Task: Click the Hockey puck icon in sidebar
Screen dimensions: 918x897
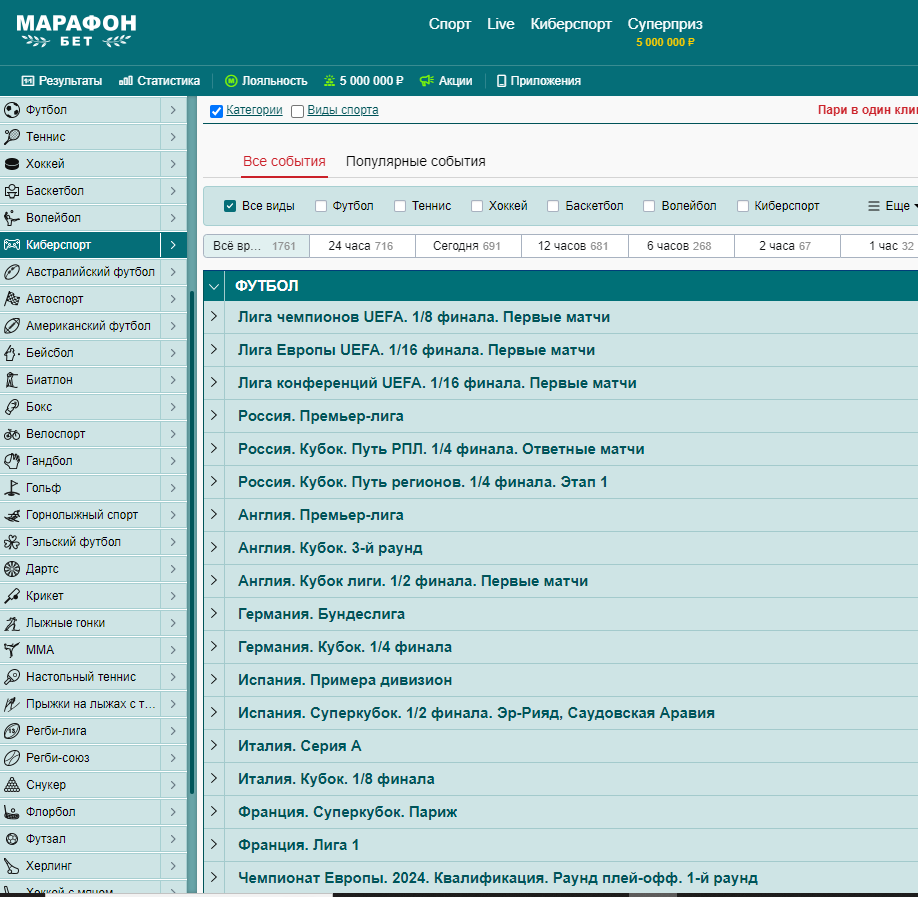Action: (x=12, y=164)
